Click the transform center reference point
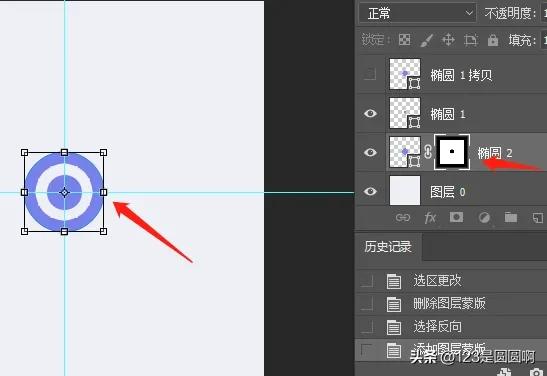 pyautogui.click(x=64, y=192)
